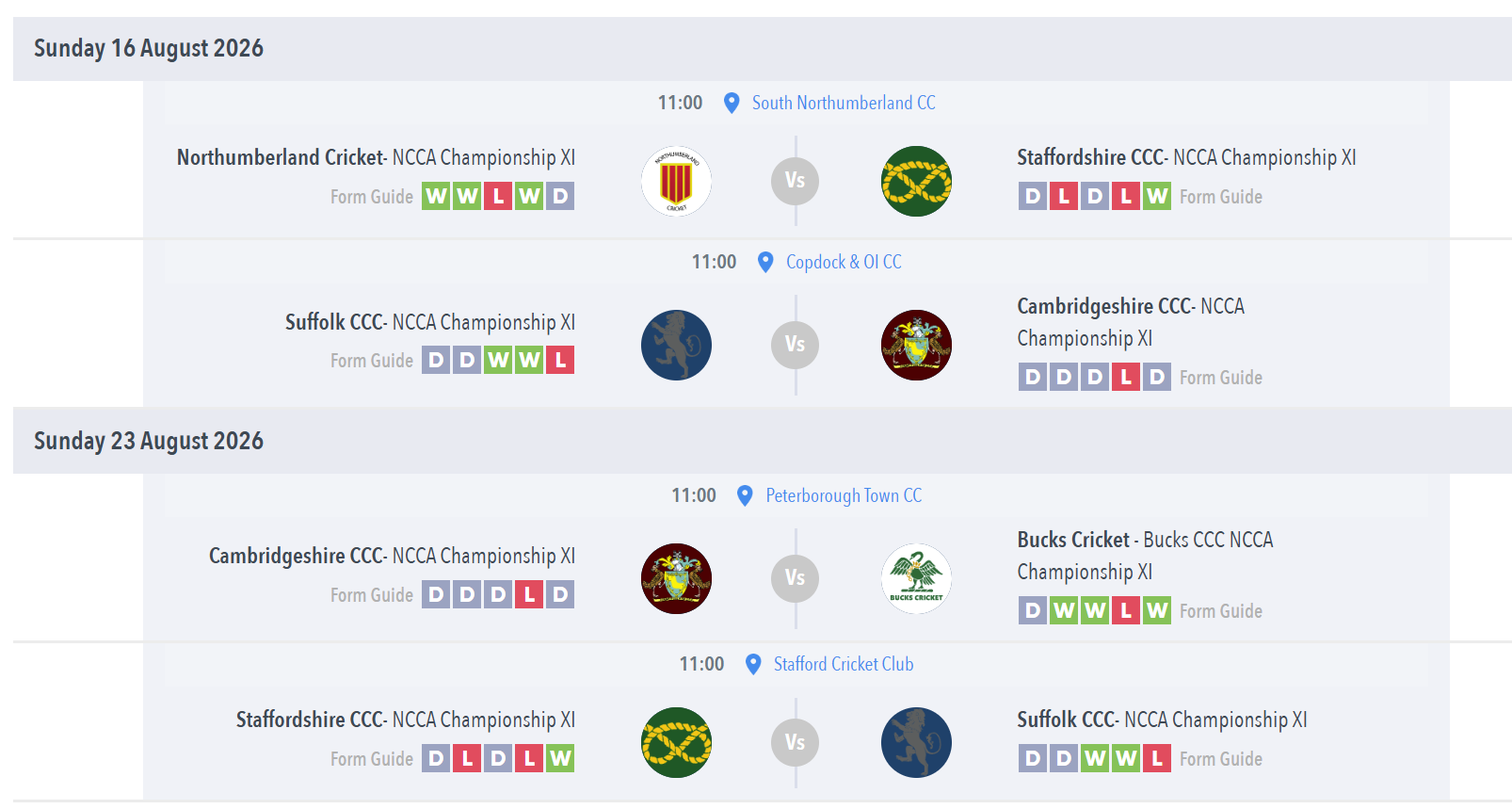
Task: Open Stafford Cricket Club venue link
Action: [x=844, y=664]
